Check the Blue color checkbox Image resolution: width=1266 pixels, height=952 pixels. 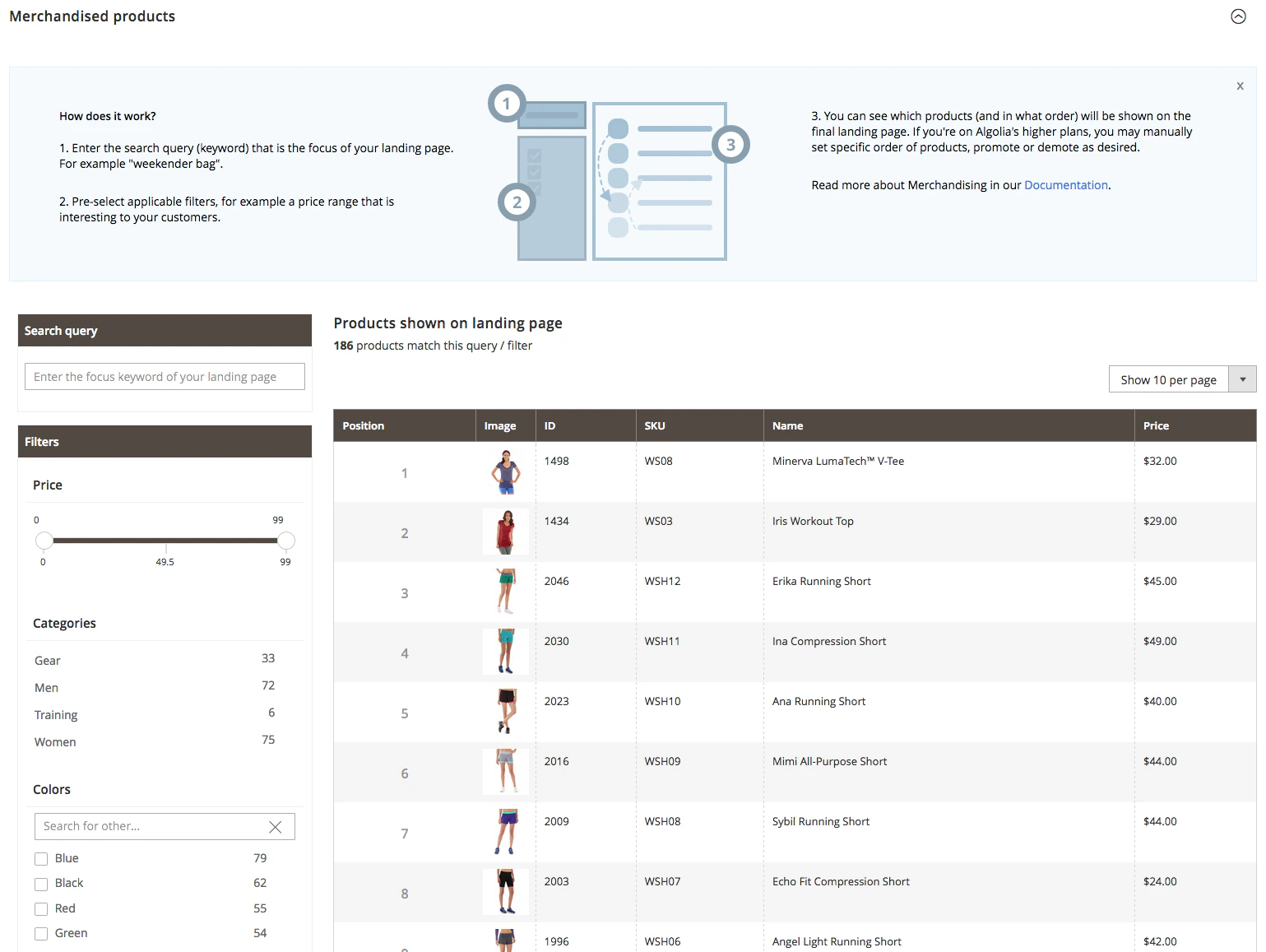pyautogui.click(x=41, y=858)
